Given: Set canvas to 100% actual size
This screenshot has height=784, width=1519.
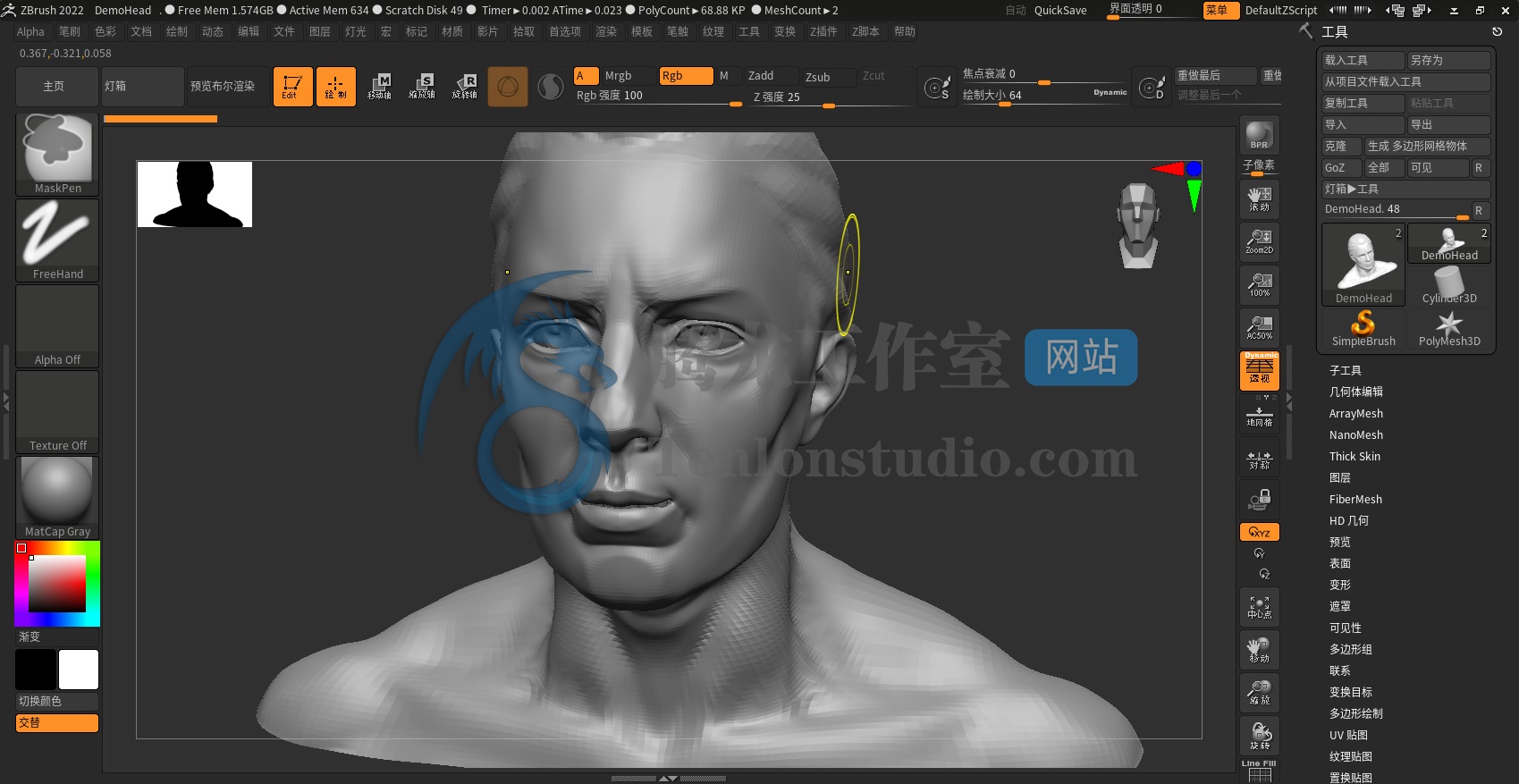Looking at the screenshot, I should click(1259, 285).
